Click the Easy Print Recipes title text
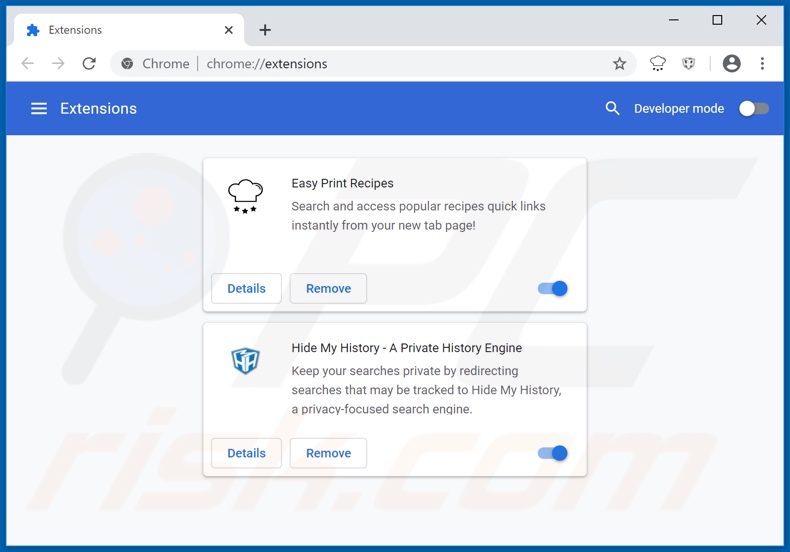Screen dimensions: 790x552 342,183
